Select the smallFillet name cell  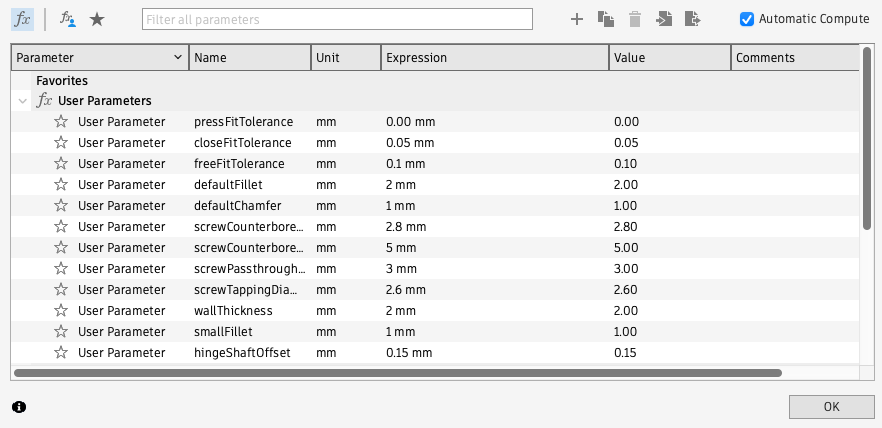[x=250, y=331]
